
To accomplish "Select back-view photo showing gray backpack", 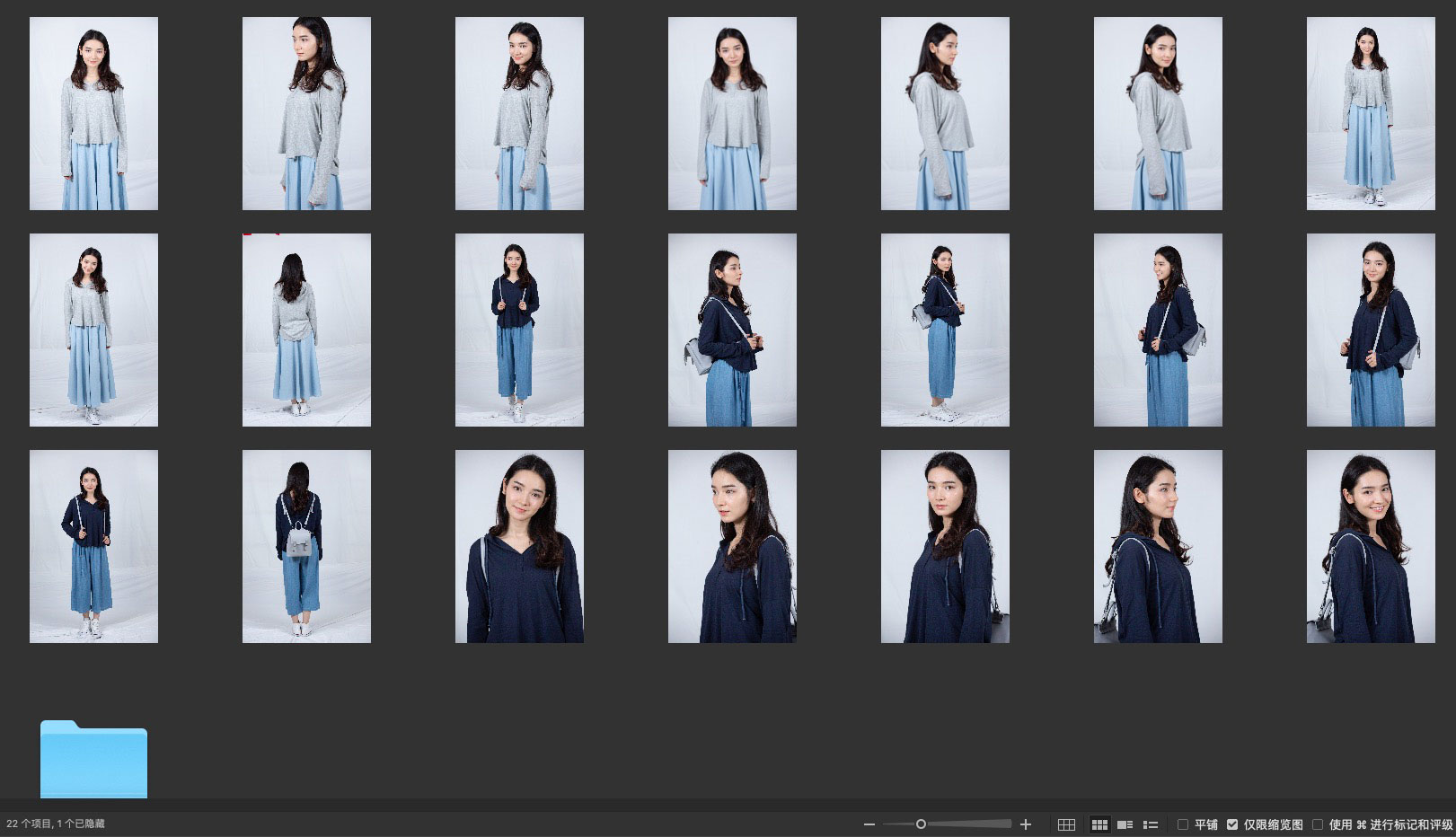I will point(306,546).
